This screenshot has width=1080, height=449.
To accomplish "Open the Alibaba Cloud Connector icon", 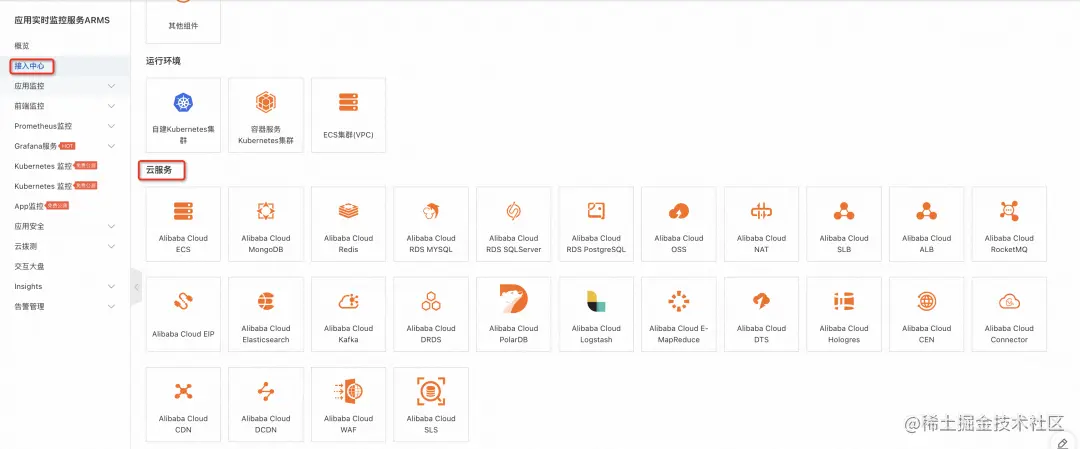I will [x=1010, y=302].
